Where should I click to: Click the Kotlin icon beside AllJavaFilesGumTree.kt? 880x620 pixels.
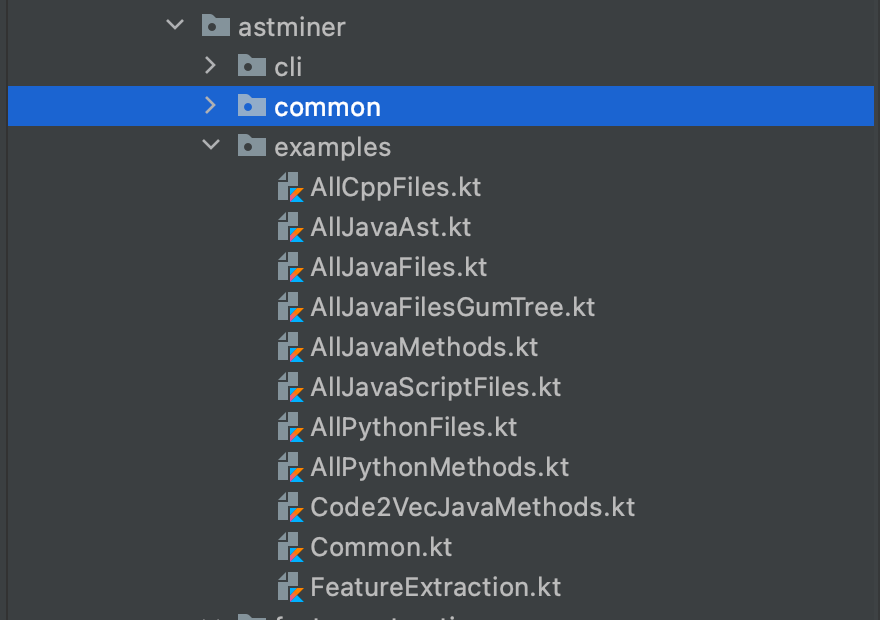[289, 307]
